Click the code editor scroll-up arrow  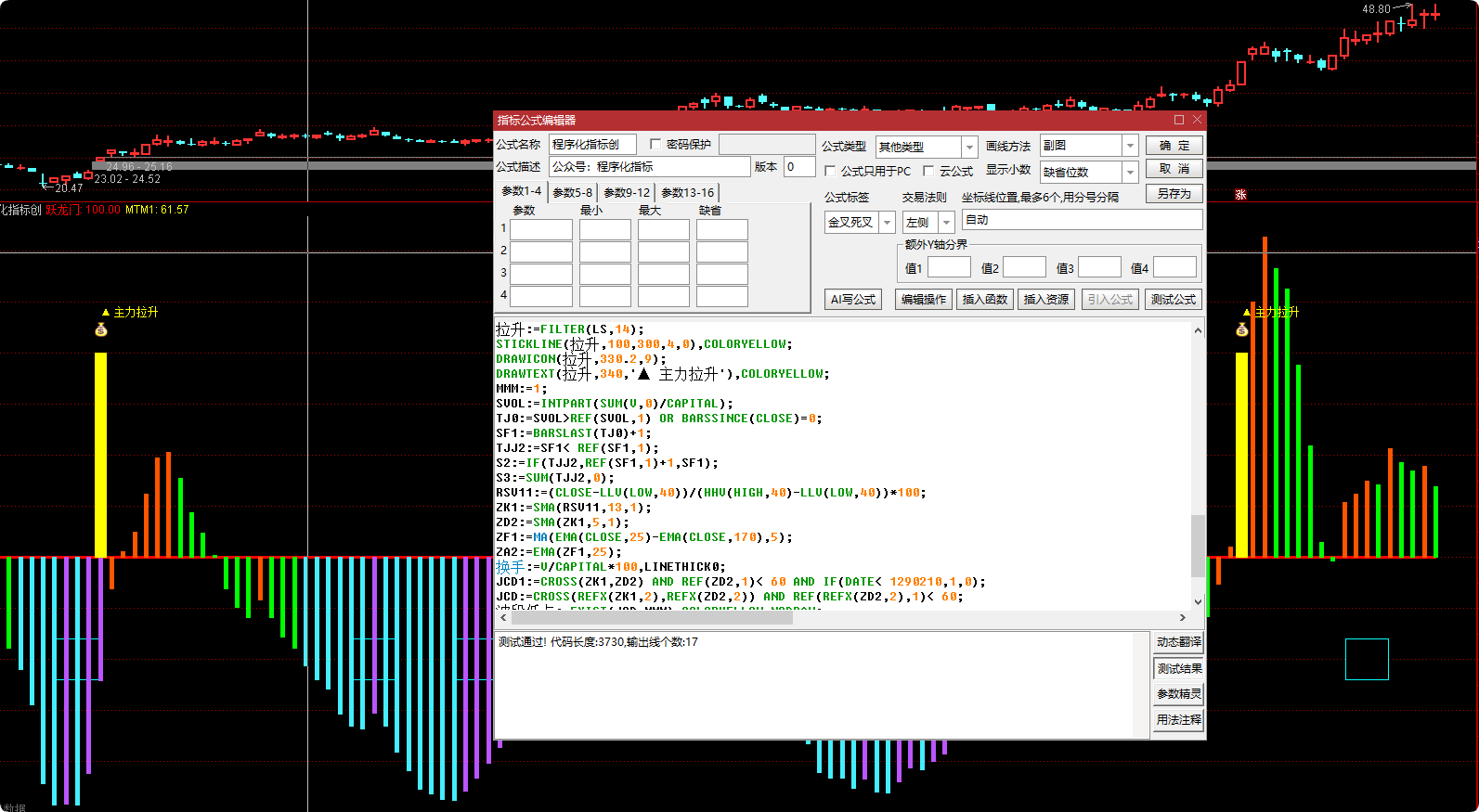(x=1198, y=330)
